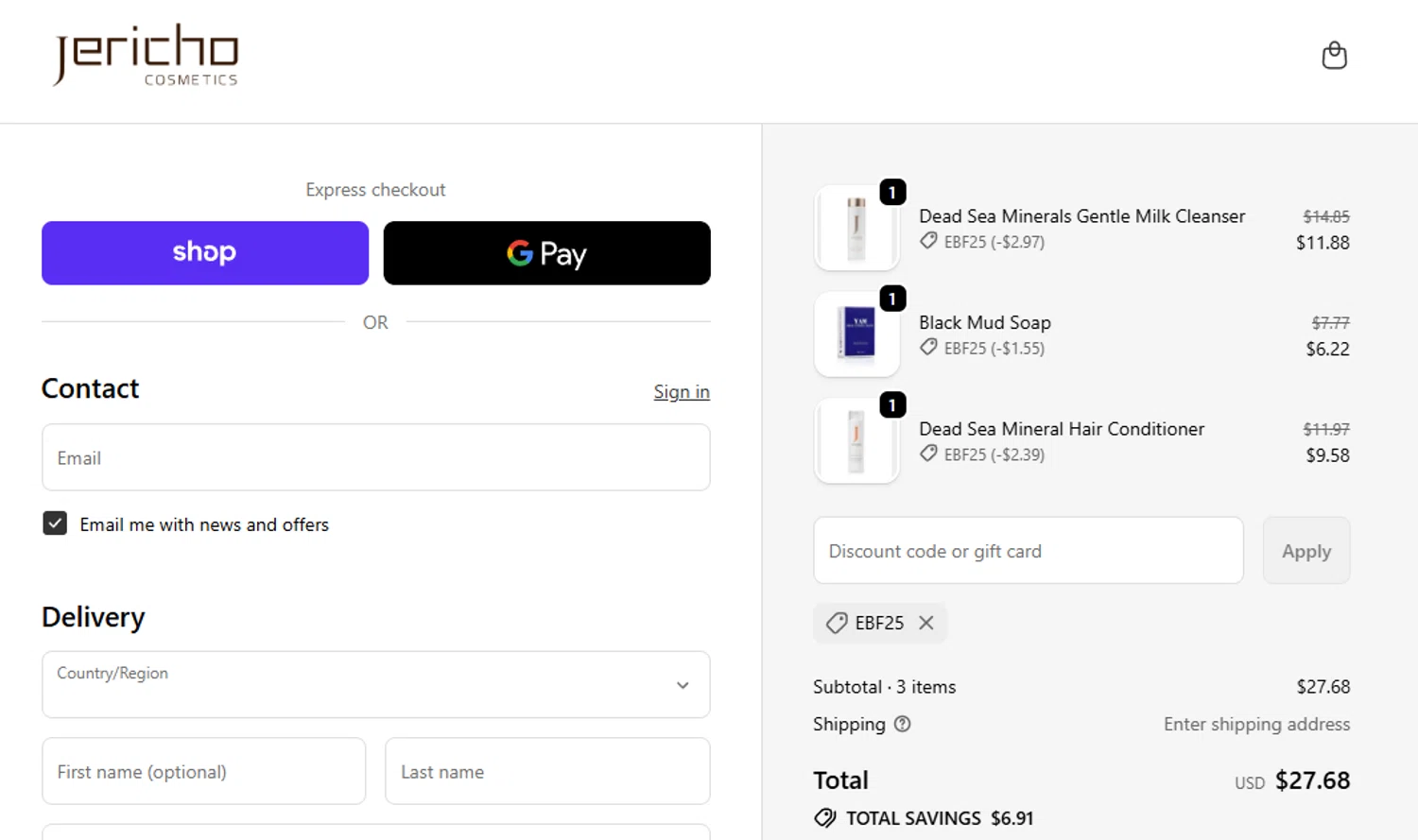
Task: Click the EBF25 (-$1.55) discount text
Action: coord(994,349)
